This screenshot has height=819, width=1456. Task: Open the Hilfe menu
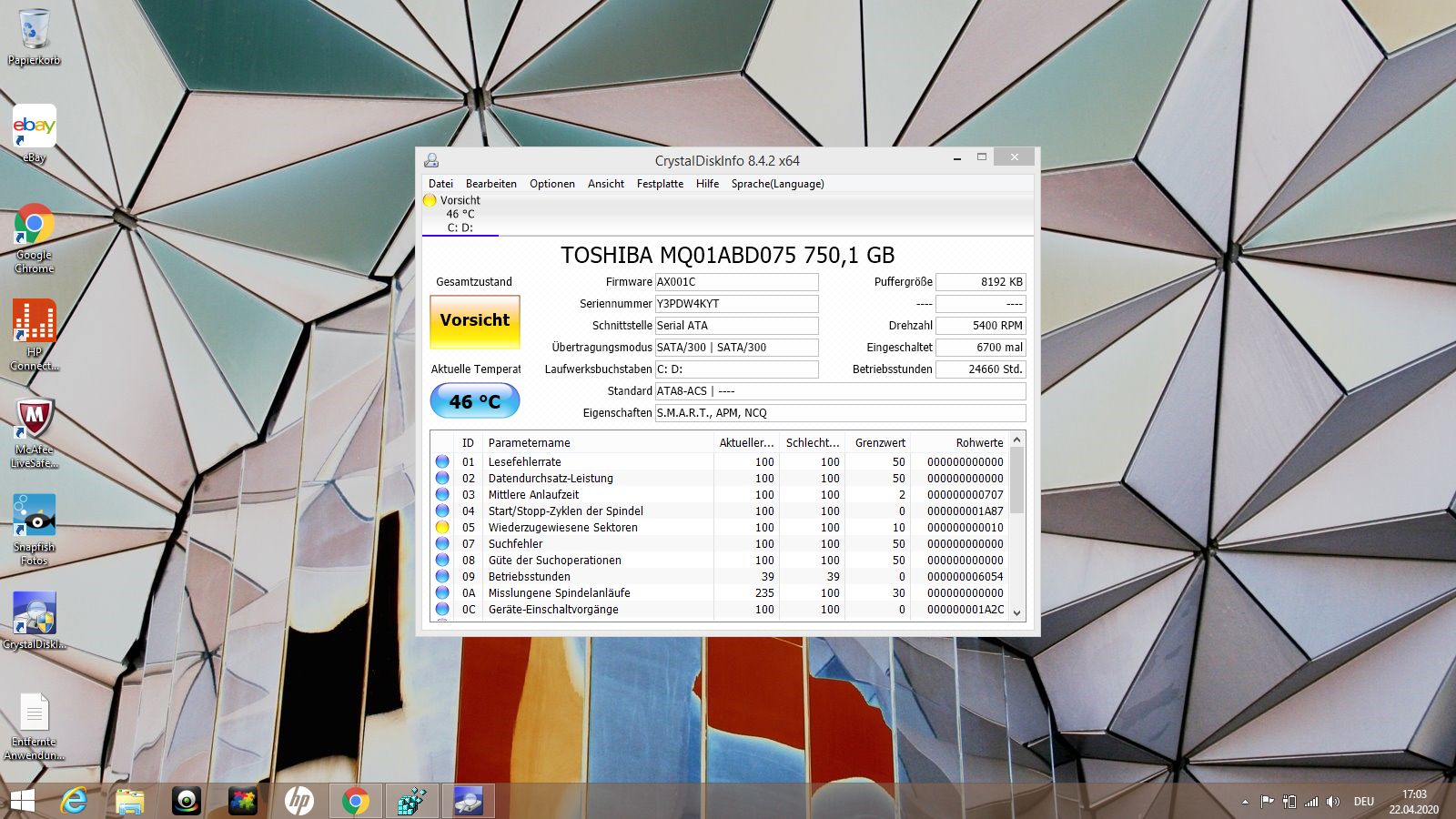point(707,184)
